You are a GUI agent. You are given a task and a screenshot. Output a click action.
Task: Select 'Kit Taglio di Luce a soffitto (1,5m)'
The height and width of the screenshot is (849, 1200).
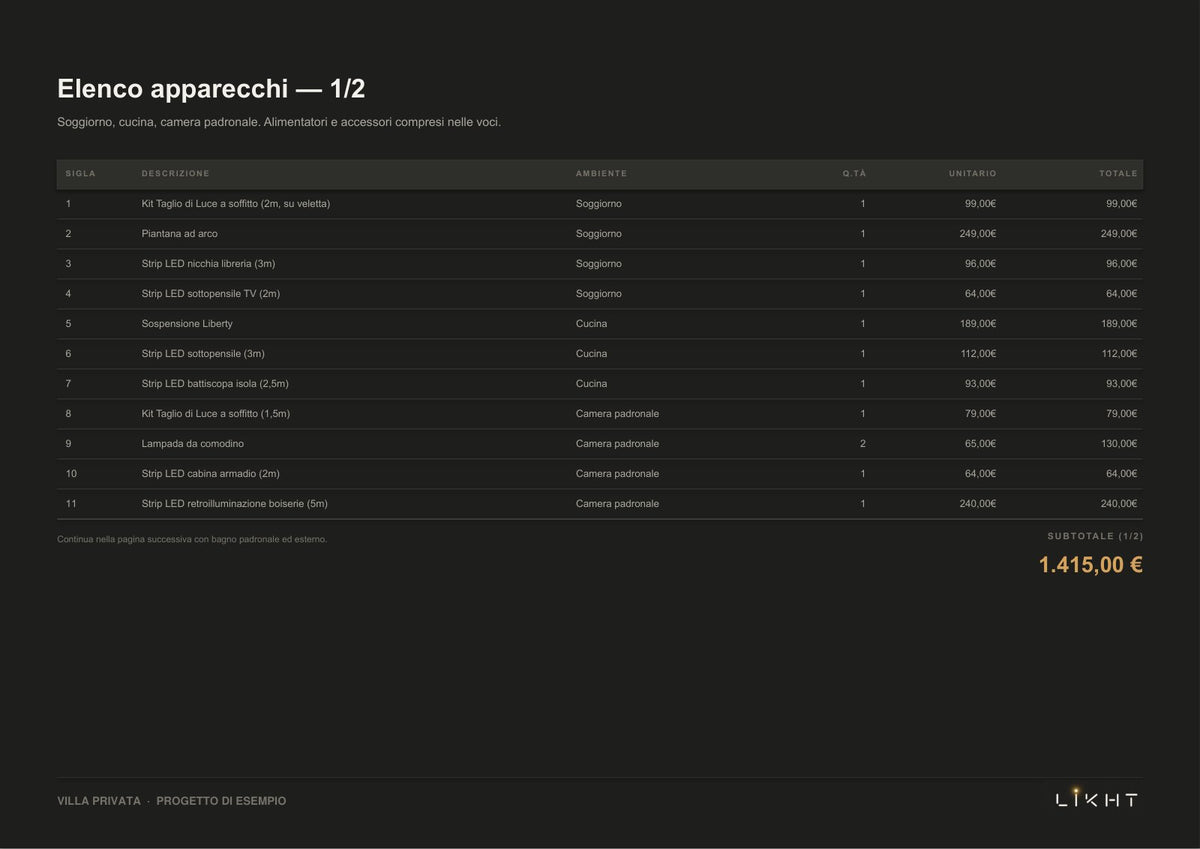point(216,414)
